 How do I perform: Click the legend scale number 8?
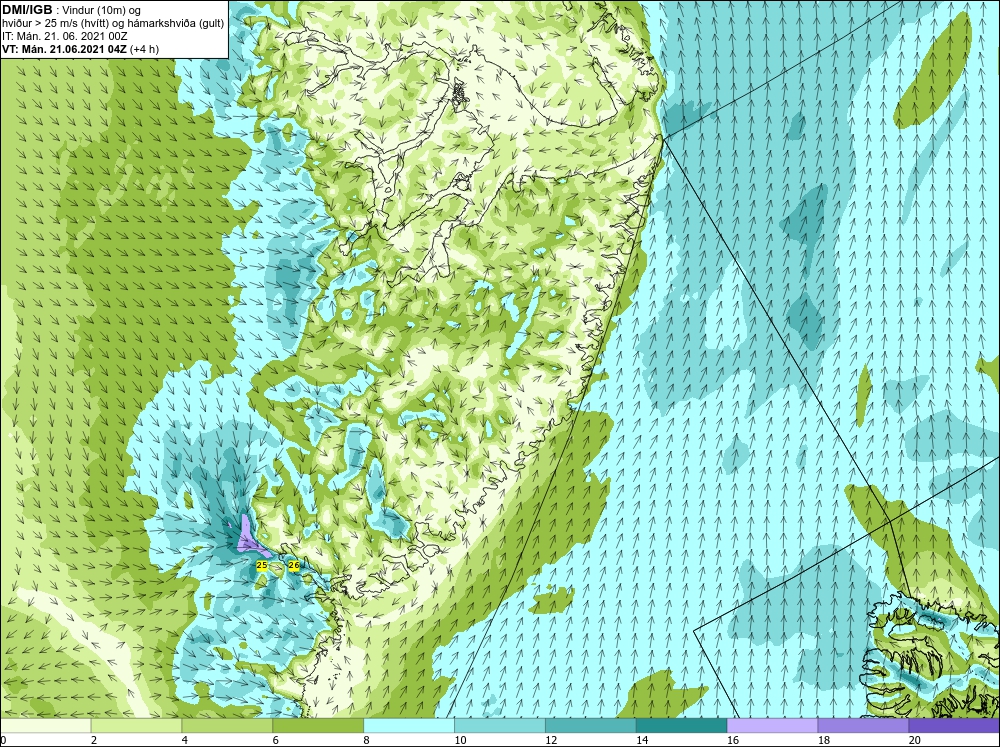coord(367,740)
